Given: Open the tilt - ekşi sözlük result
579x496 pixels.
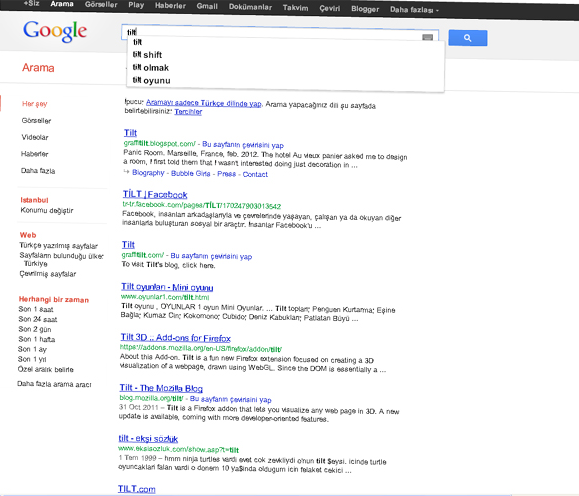Looking at the screenshot, I should [148, 438].
